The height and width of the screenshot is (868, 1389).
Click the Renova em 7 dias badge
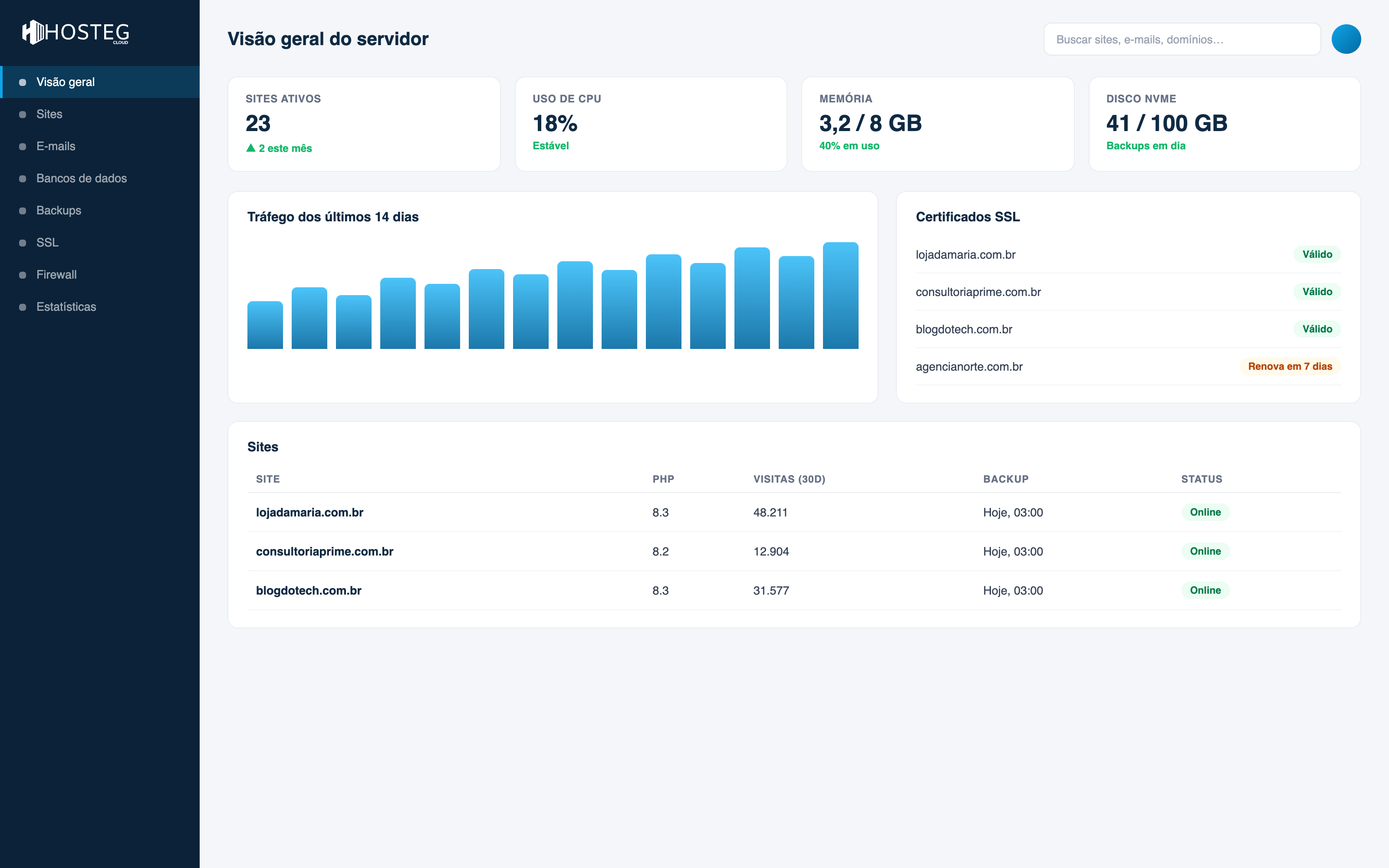click(1290, 366)
